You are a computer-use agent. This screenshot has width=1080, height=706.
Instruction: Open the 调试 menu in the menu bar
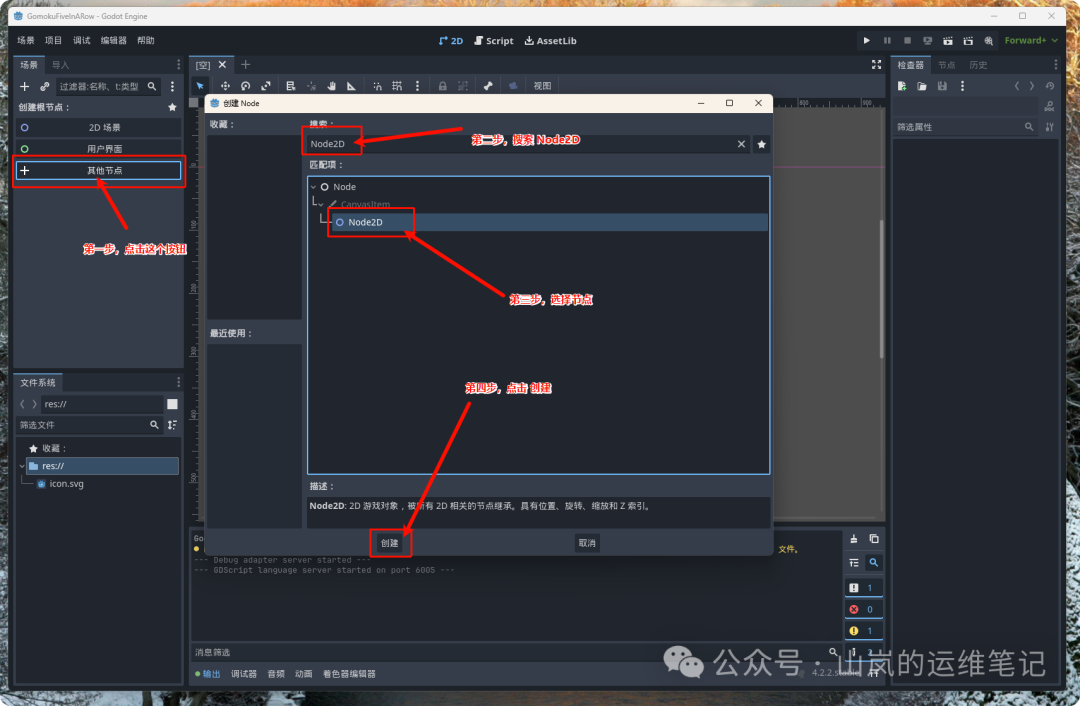pyautogui.click(x=81, y=41)
